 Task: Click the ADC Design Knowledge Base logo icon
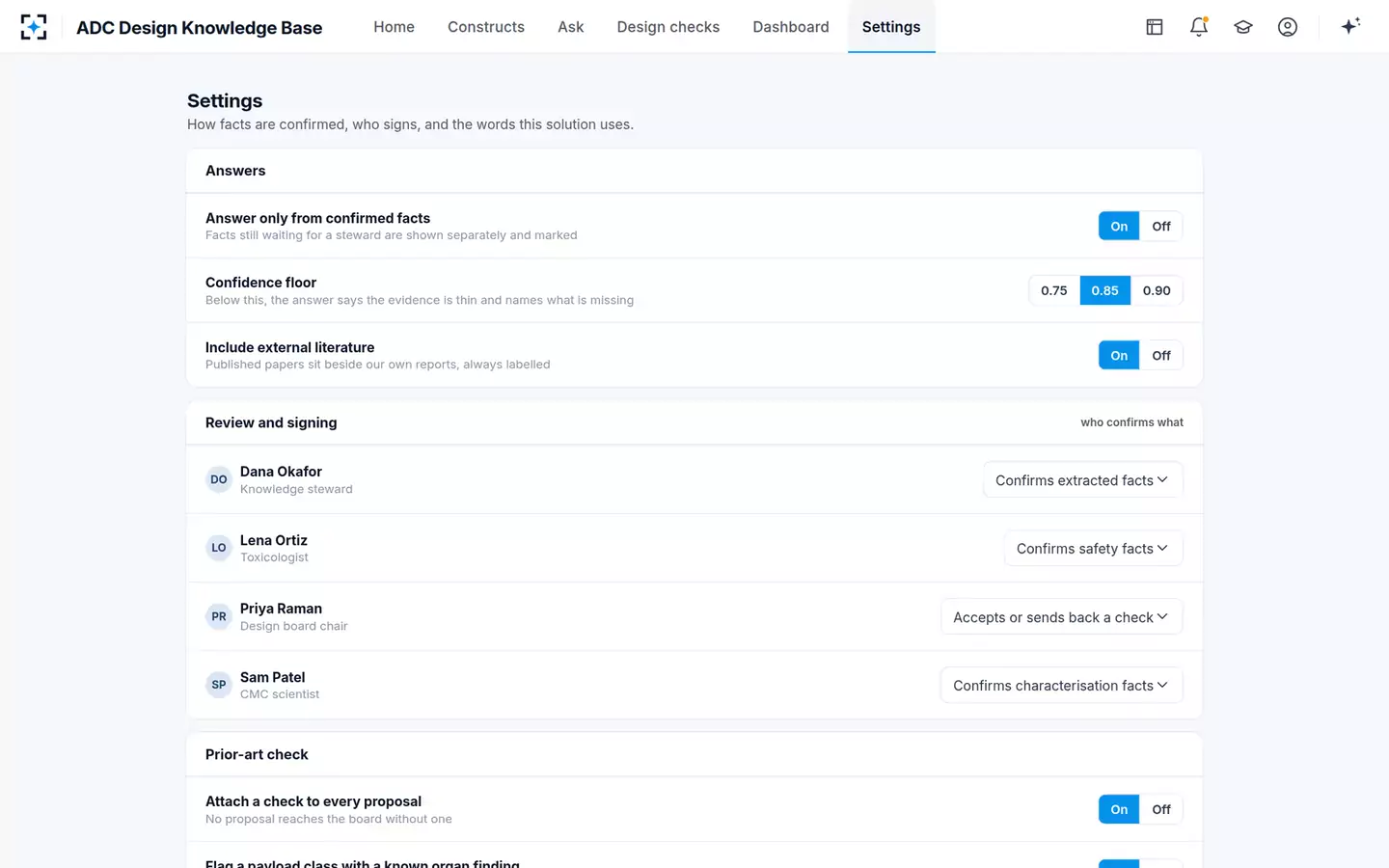coord(34,27)
